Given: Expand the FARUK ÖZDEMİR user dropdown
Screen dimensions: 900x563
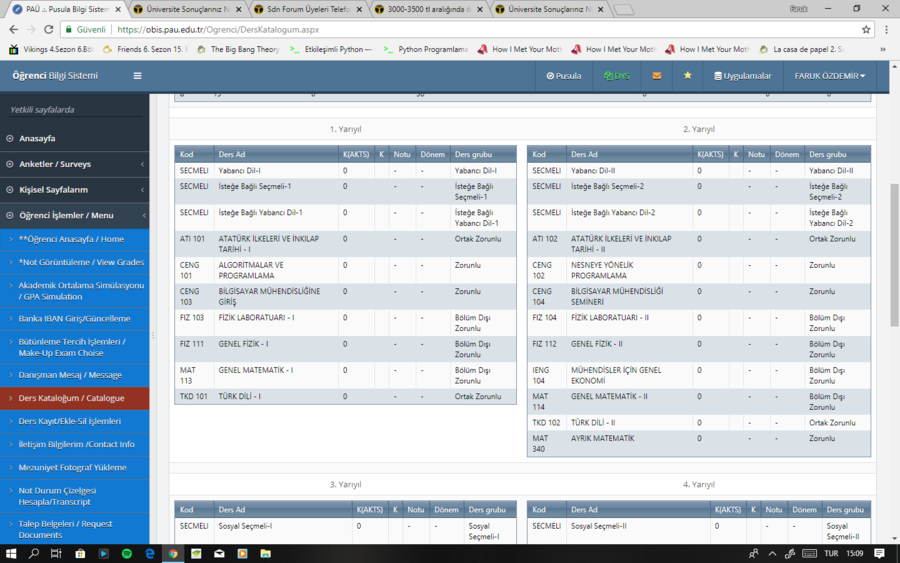Looking at the screenshot, I should tap(829, 76).
